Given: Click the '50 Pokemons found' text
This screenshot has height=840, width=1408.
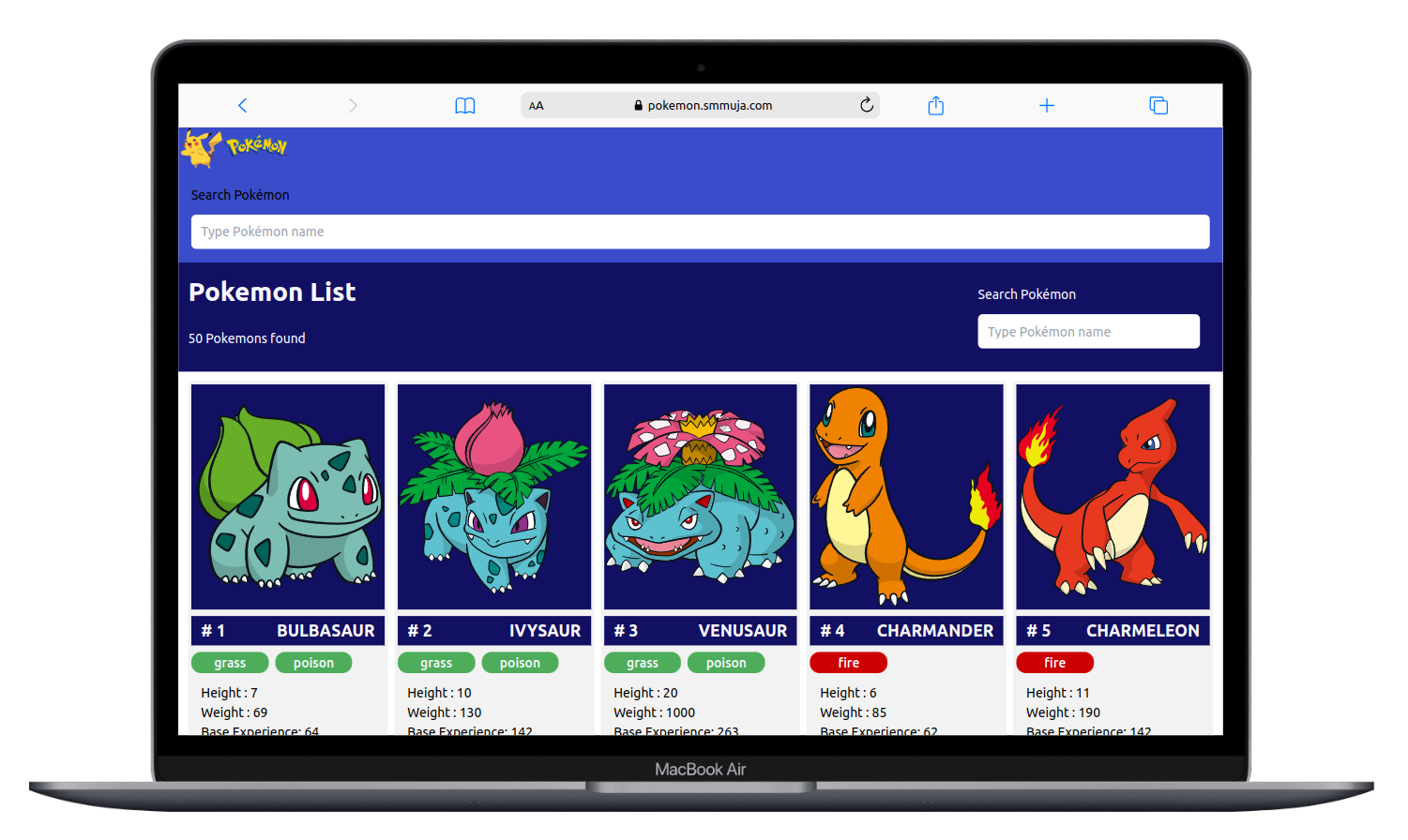Looking at the screenshot, I should click(247, 338).
